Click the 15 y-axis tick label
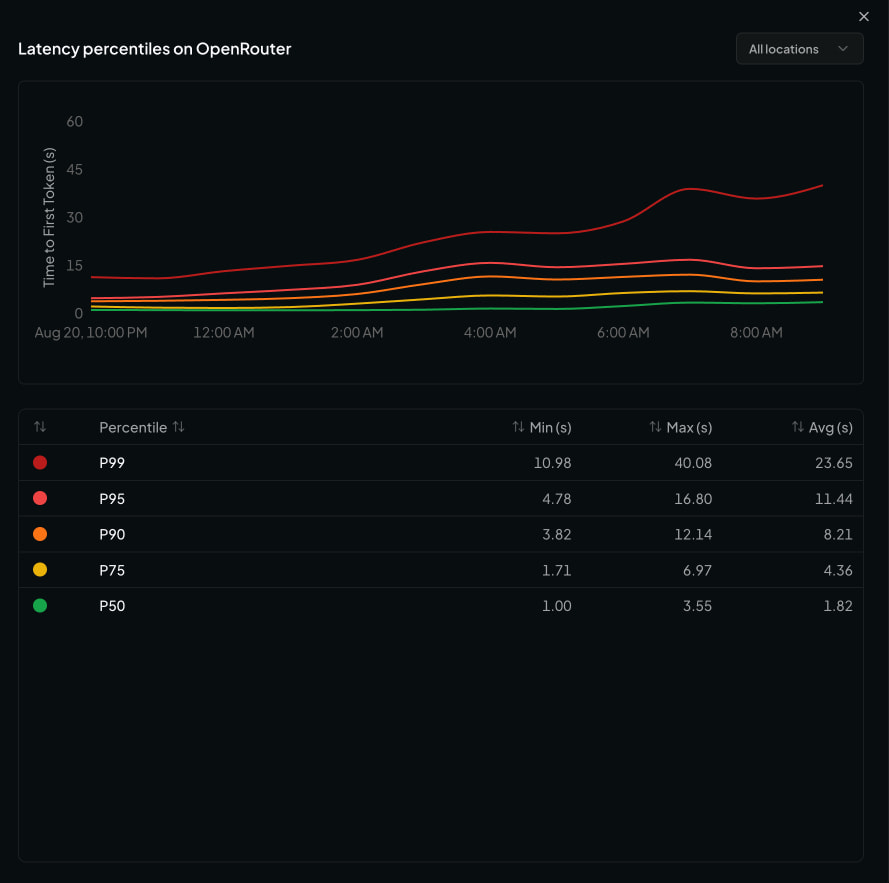889x883 pixels. [x=74, y=265]
